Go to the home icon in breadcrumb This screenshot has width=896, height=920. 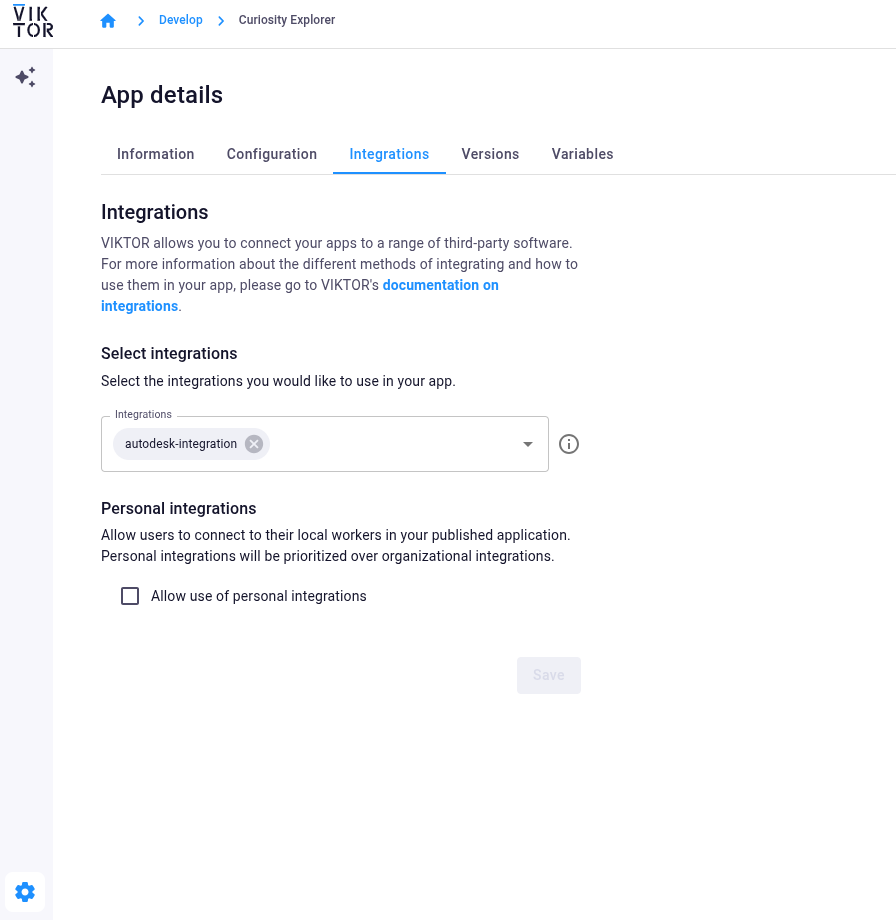(x=108, y=21)
